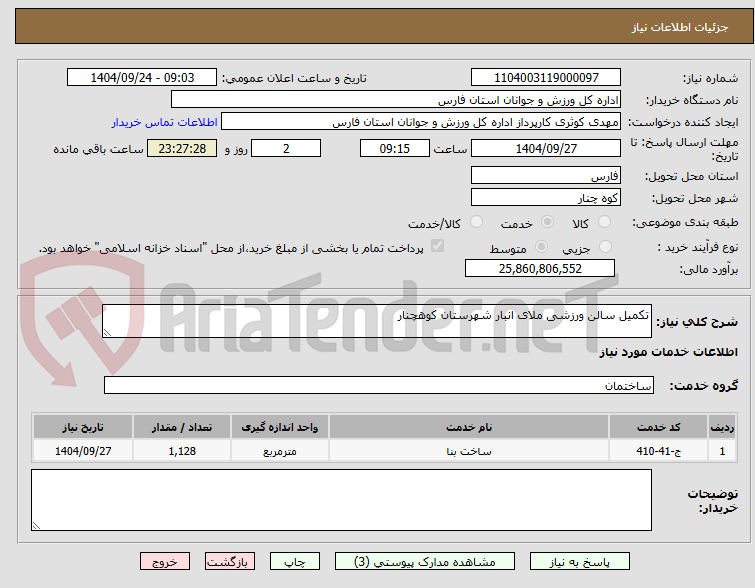The image size is (755, 588).
Task: Click the خروج exit button
Action: point(165,562)
